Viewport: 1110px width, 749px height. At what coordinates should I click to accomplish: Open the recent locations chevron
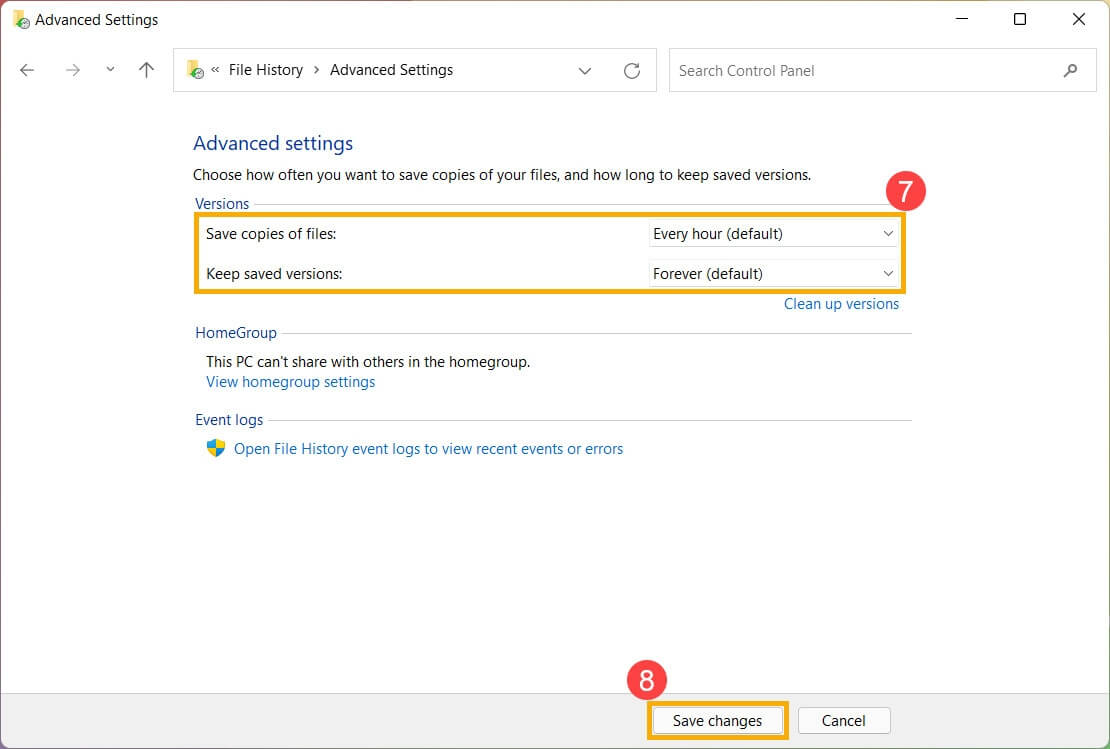[x=110, y=70]
